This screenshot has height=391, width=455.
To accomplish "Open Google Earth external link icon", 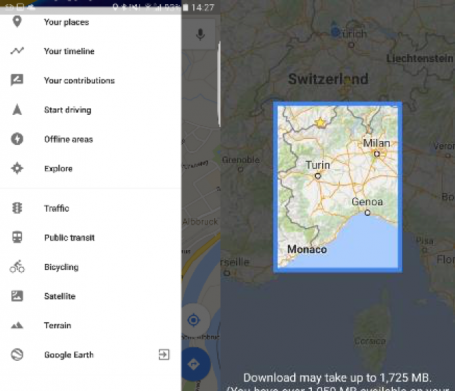I will pos(164,354).
